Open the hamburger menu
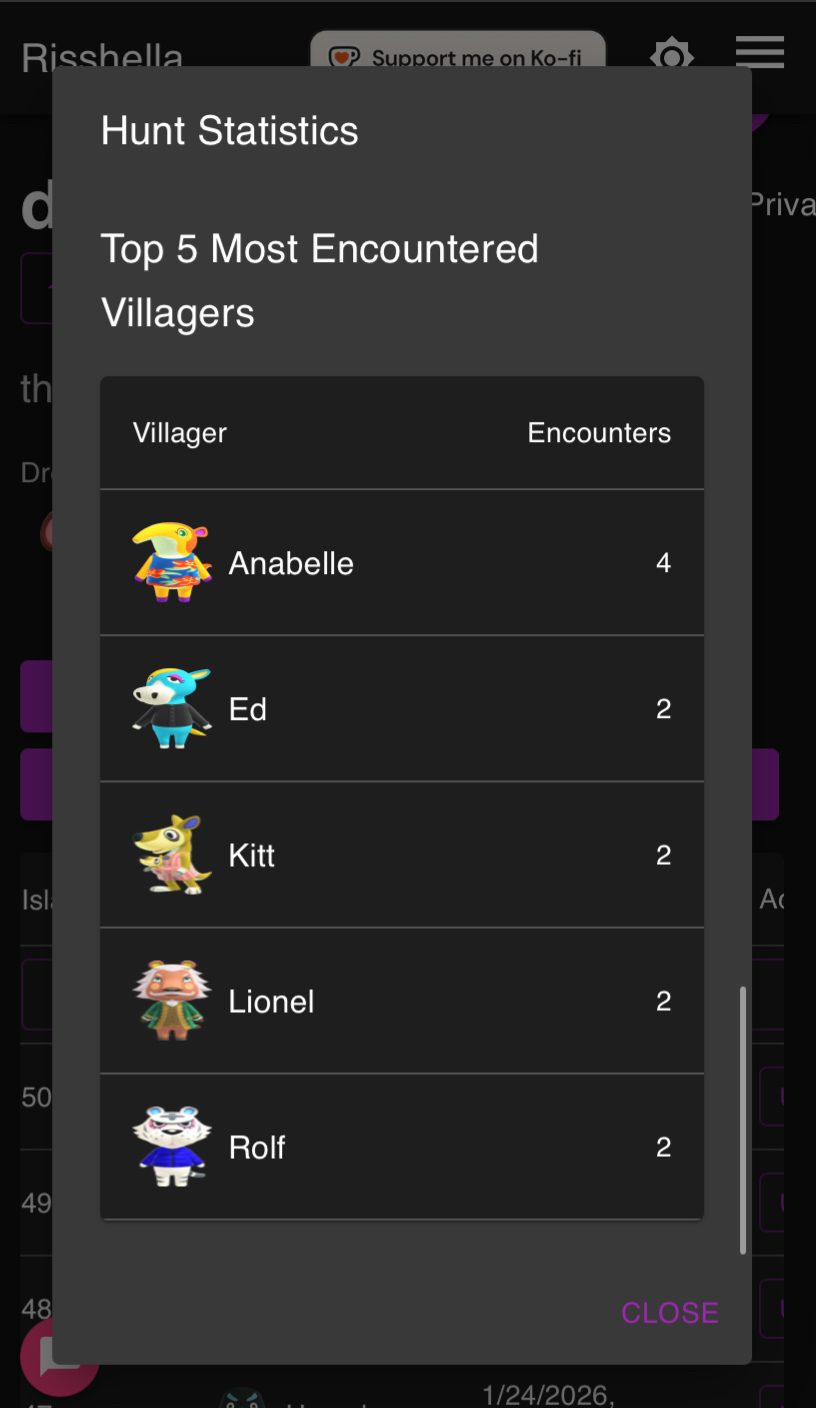816x1408 pixels. point(759,52)
